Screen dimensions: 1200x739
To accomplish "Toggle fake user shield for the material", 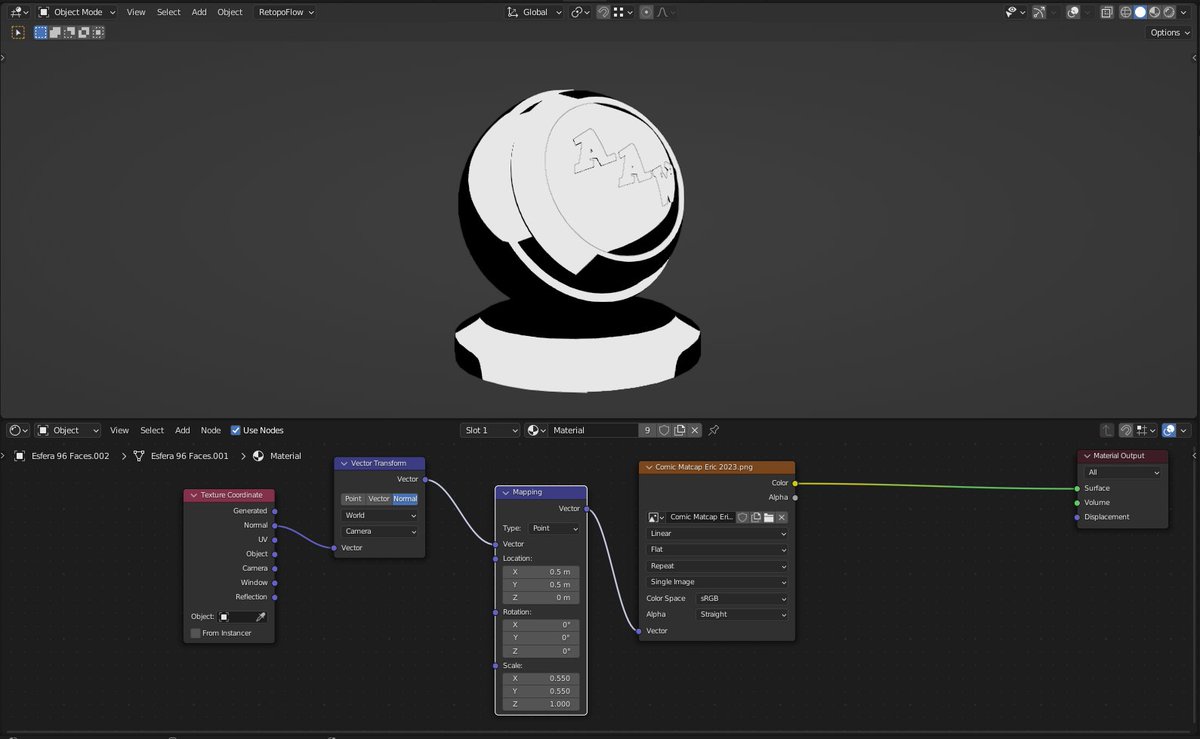I will [x=663, y=430].
